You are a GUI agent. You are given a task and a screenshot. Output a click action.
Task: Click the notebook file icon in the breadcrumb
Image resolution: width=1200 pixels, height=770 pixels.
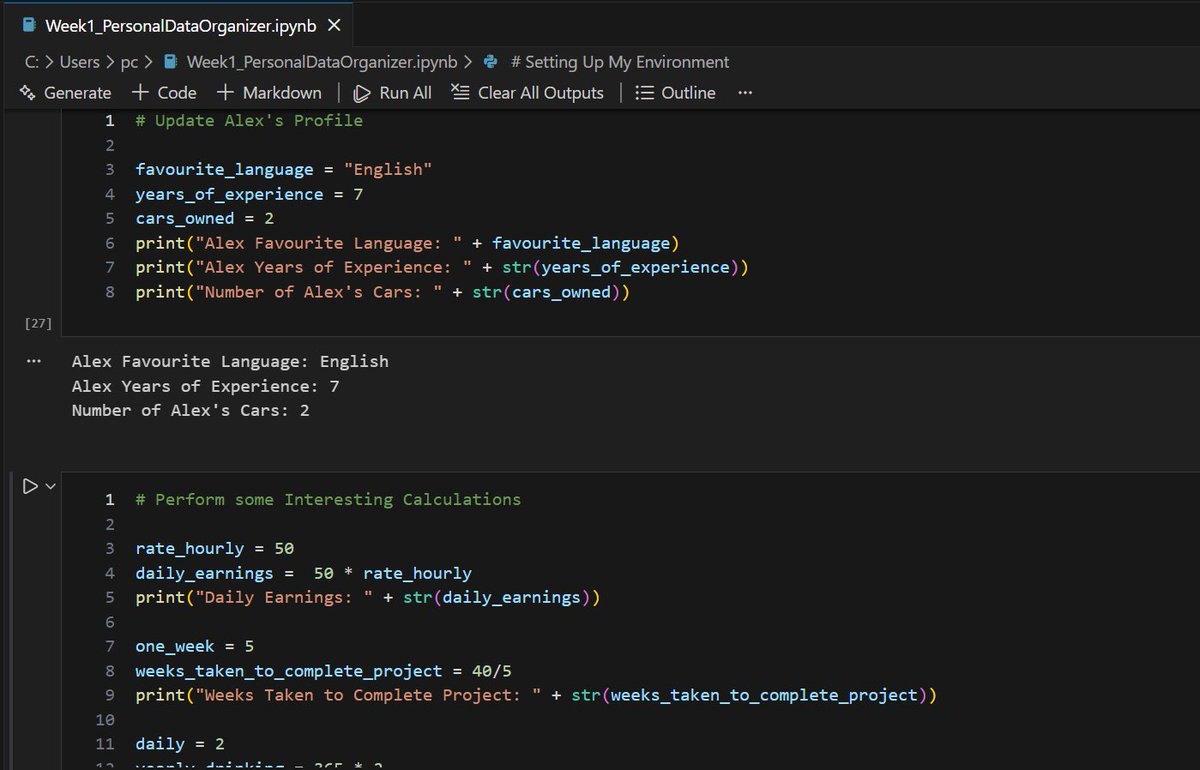[x=170, y=62]
